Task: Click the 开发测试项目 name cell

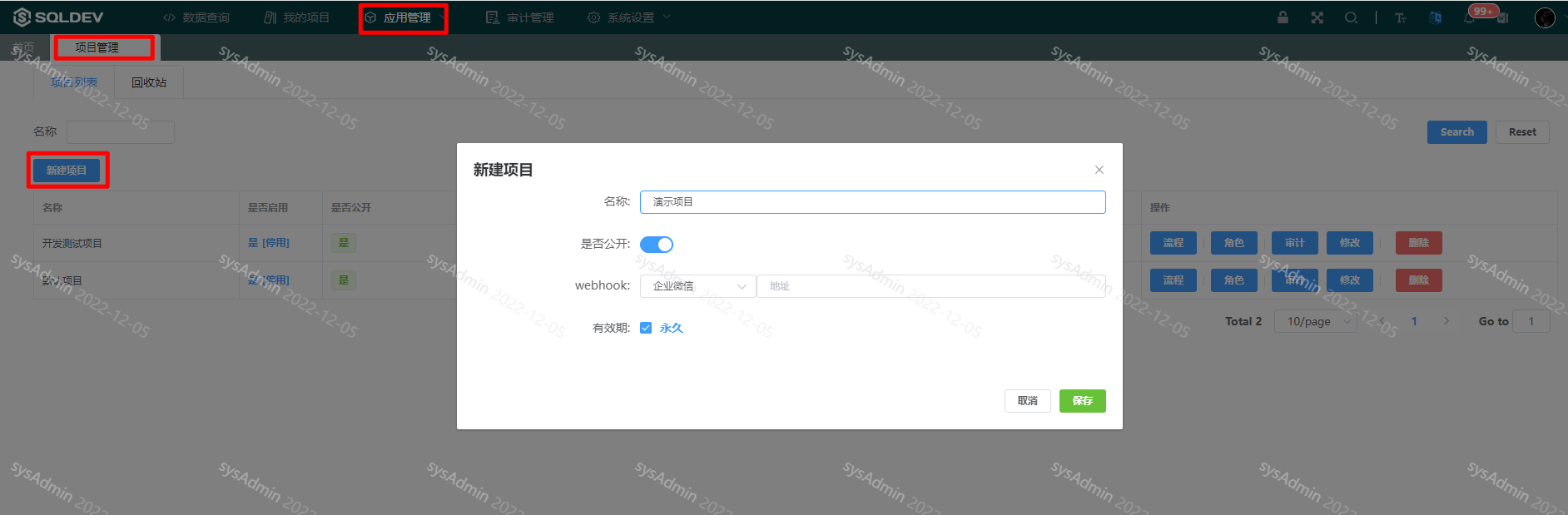Action: click(72, 244)
